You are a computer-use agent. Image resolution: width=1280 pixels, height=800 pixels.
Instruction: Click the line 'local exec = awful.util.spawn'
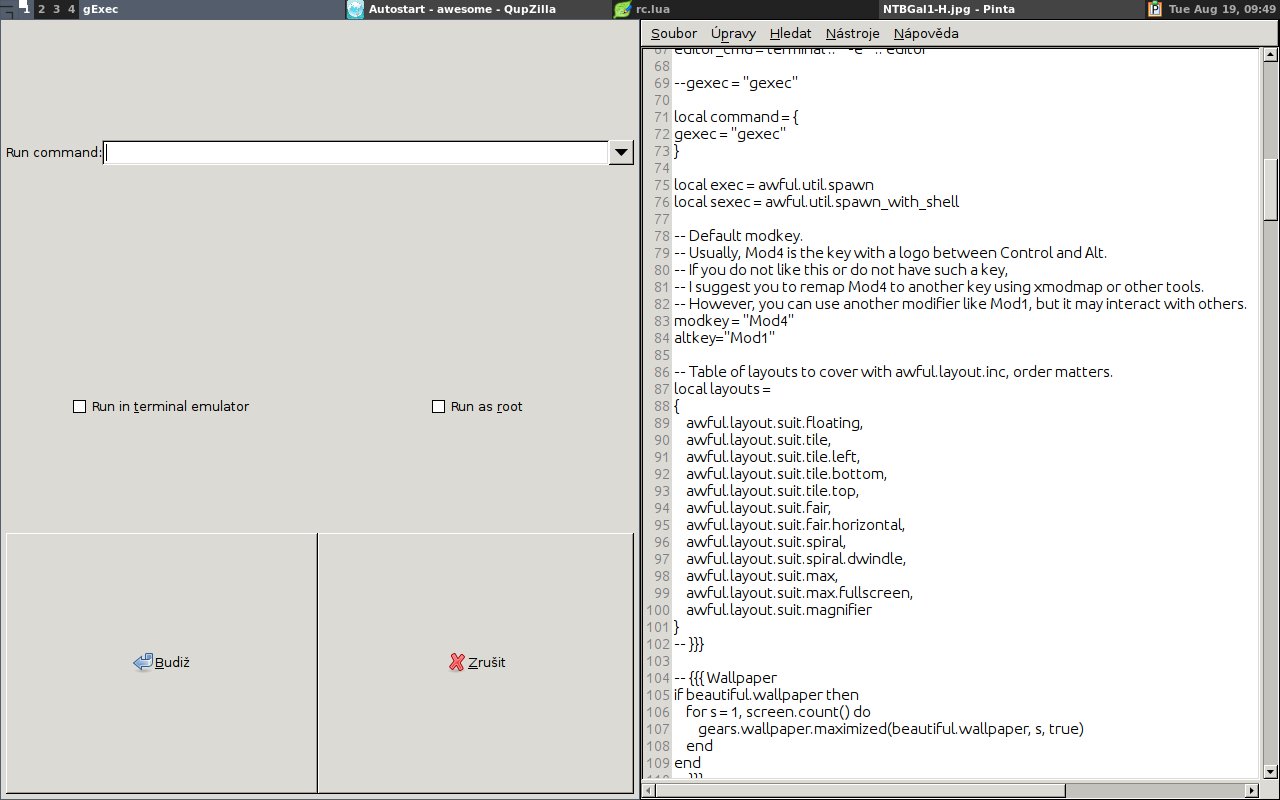pyautogui.click(x=774, y=185)
